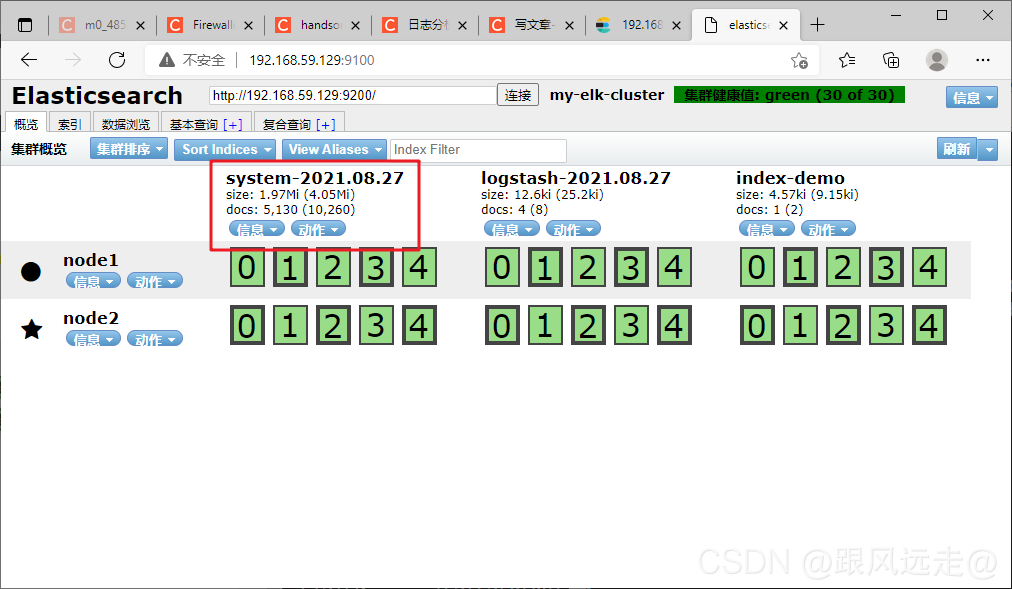The image size is (1012, 589).
Task: Click my-elk-cluster cluster name
Action: (607, 95)
